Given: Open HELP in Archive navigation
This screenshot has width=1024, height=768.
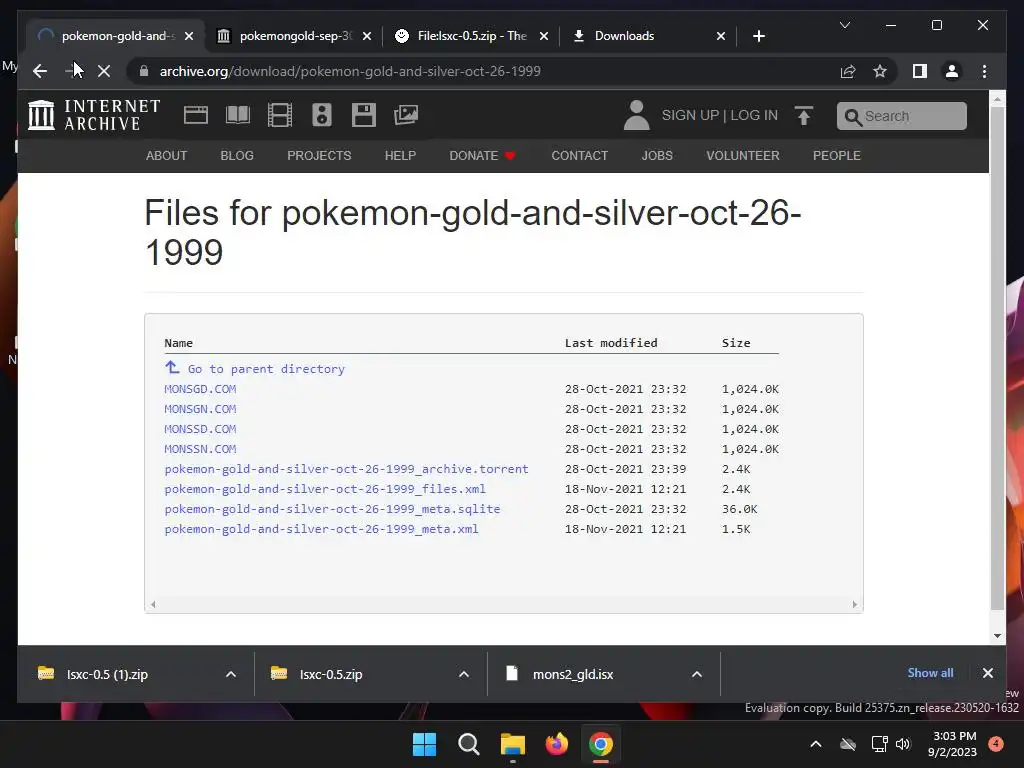Looking at the screenshot, I should click(400, 155).
